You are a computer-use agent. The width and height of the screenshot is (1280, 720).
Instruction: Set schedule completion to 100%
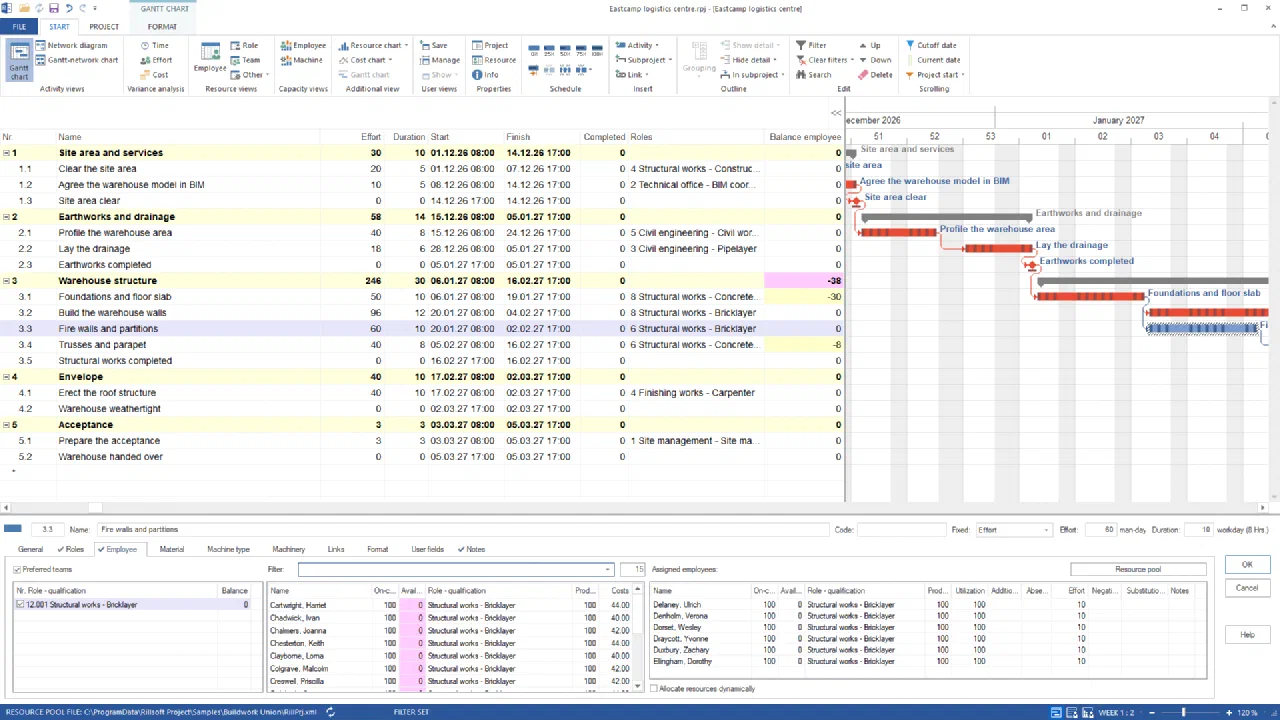597,51
